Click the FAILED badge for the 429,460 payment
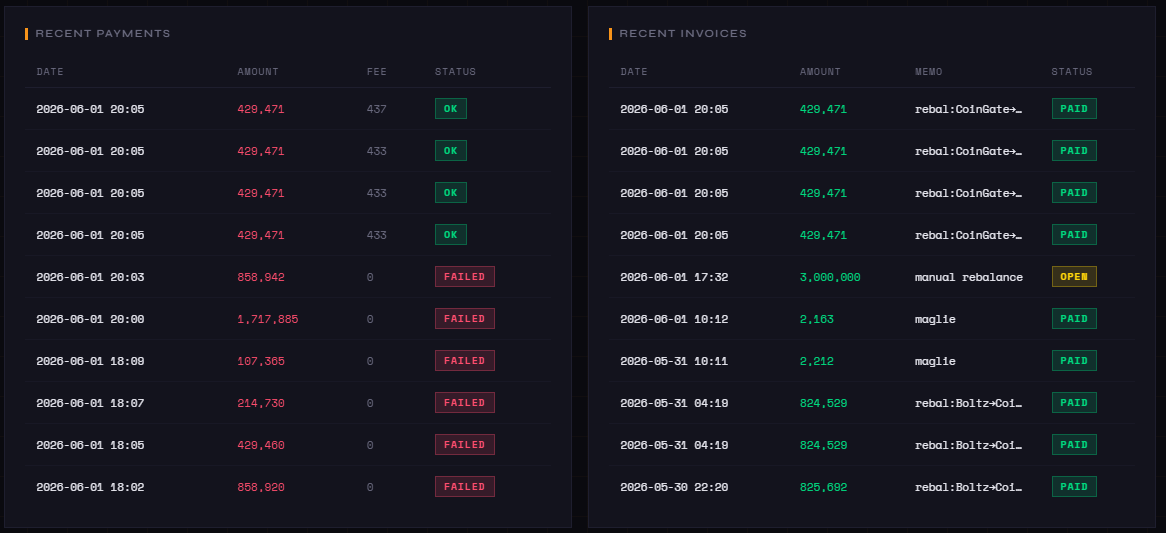This screenshot has width=1166, height=533. point(465,445)
